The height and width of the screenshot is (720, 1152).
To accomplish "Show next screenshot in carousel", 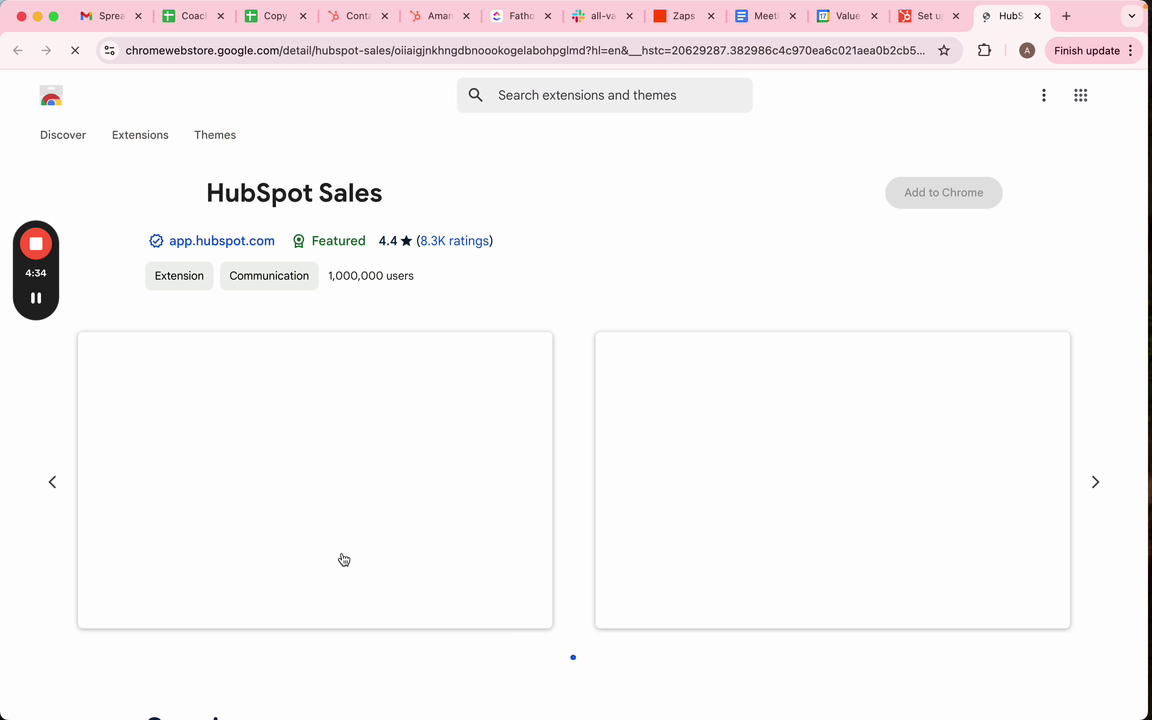I will tap(1095, 482).
